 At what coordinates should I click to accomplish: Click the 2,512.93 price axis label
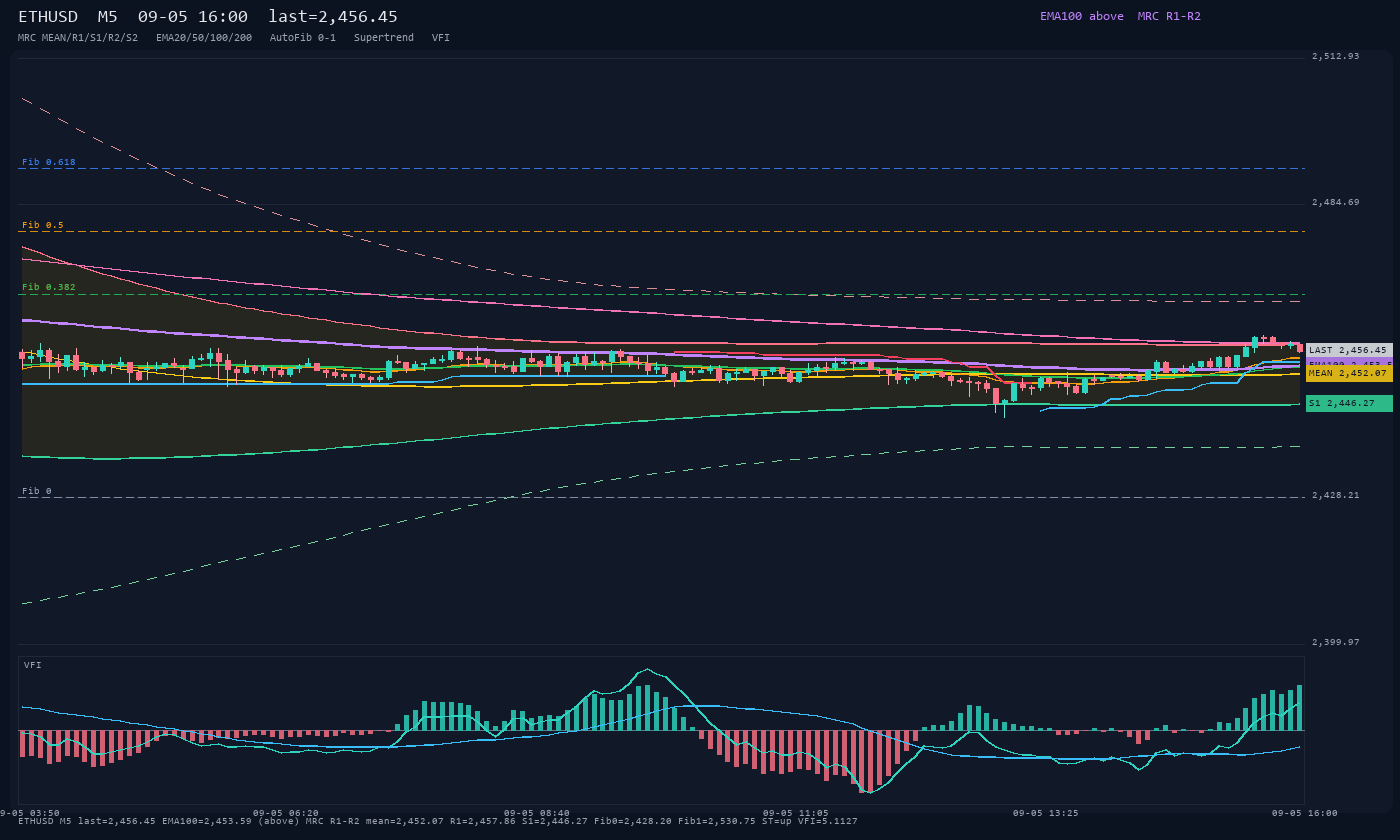(1336, 56)
